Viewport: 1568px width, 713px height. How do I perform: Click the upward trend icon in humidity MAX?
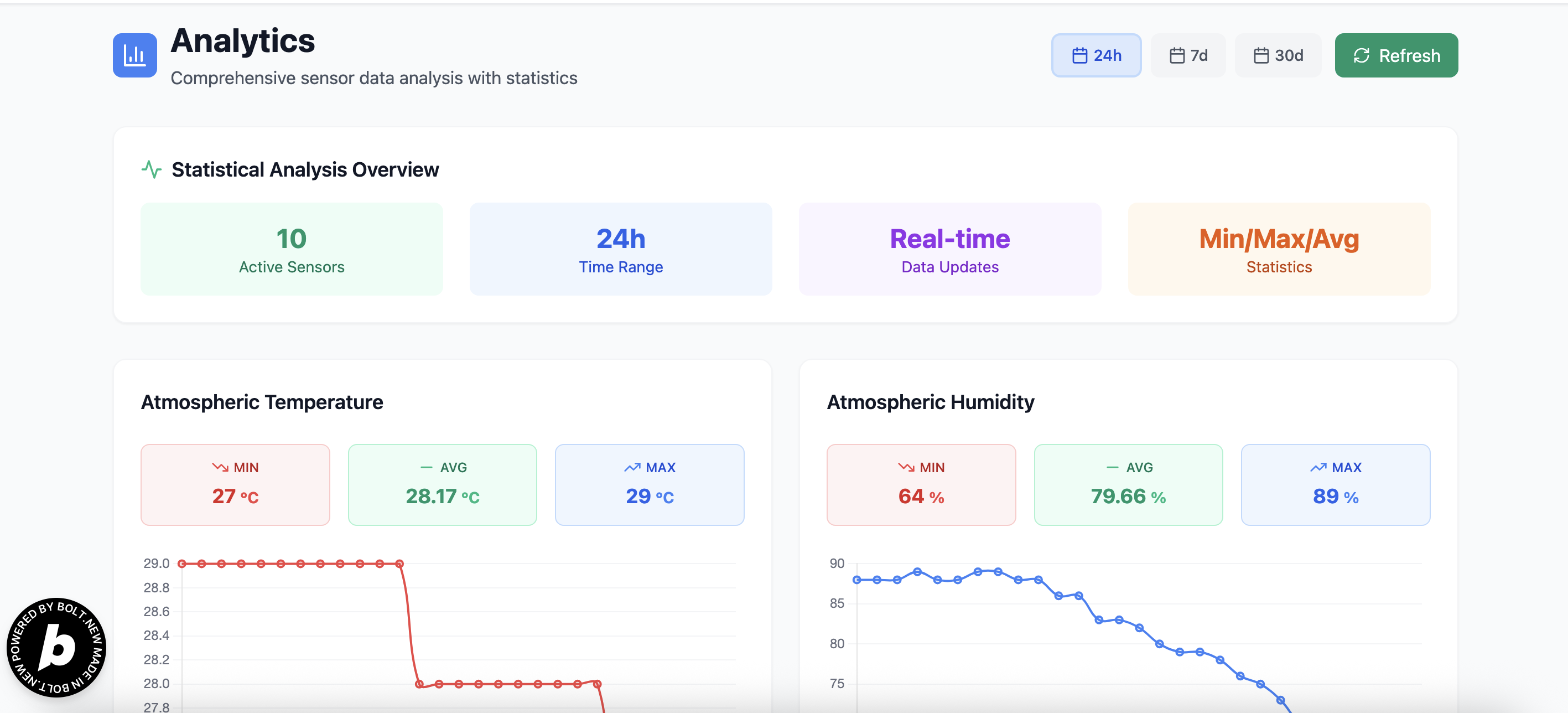click(x=1318, y=467)
